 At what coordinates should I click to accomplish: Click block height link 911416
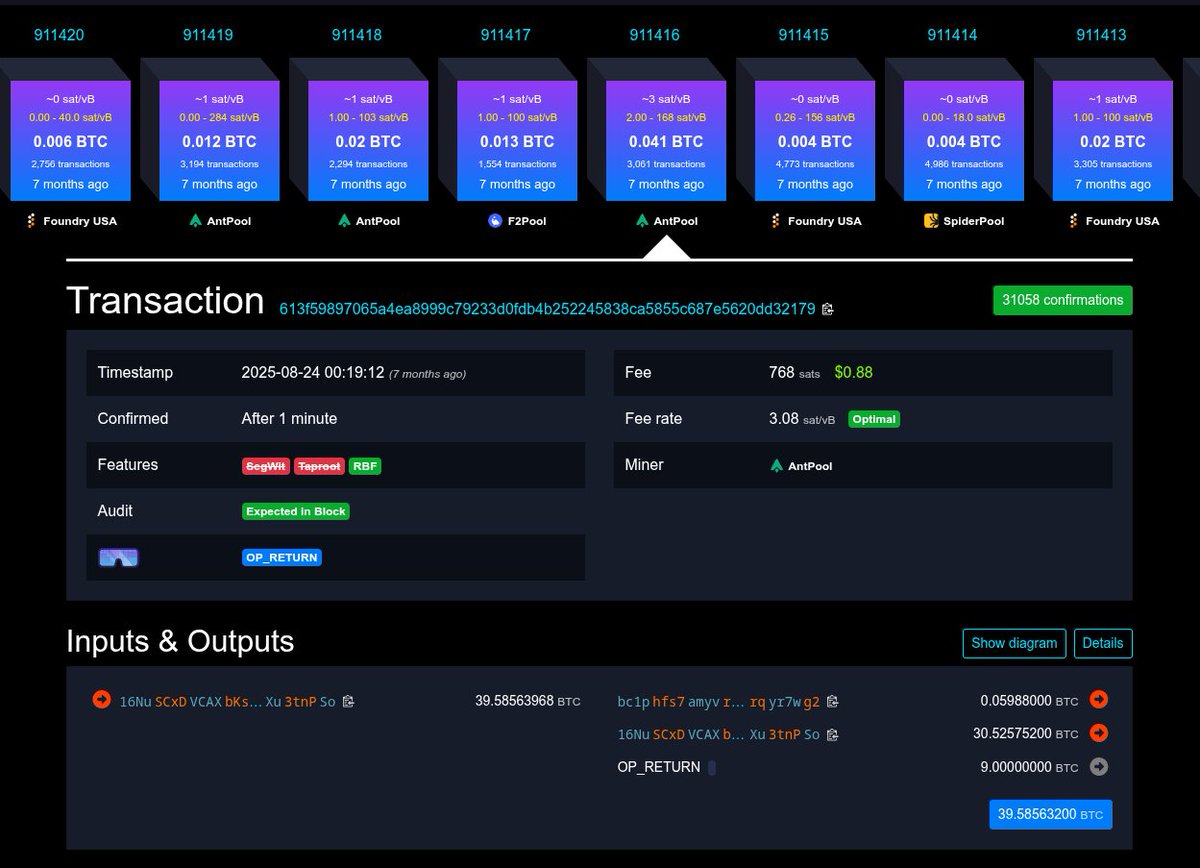[655, 35]
